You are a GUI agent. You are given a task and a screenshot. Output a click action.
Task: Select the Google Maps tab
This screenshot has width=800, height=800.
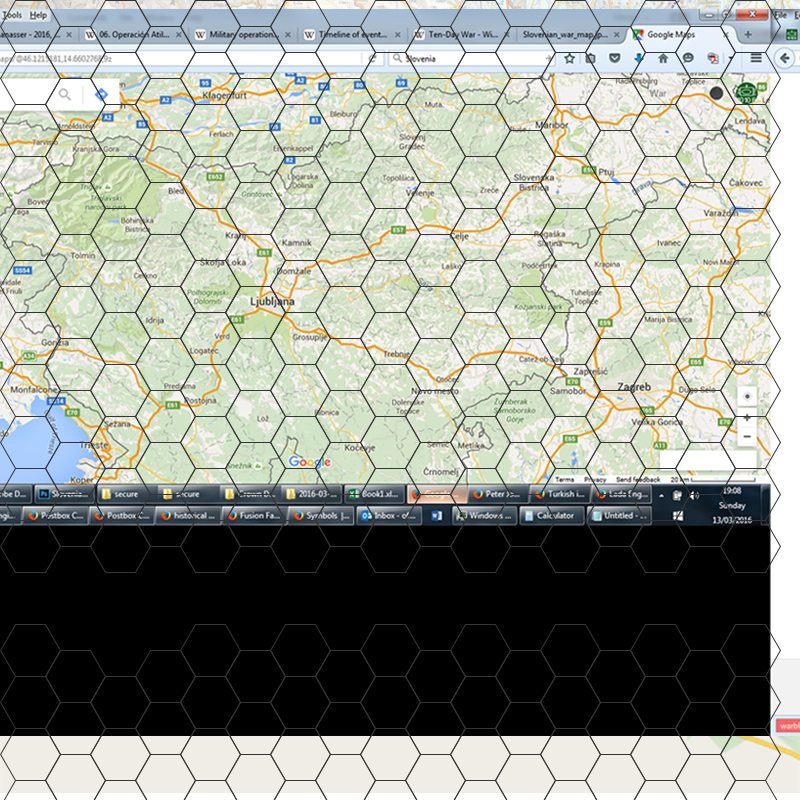(x=679, y=35)
